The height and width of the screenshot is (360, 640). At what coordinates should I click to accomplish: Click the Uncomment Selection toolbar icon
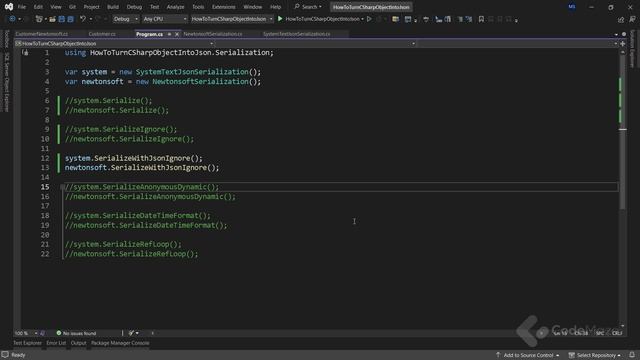coord(469,19)
